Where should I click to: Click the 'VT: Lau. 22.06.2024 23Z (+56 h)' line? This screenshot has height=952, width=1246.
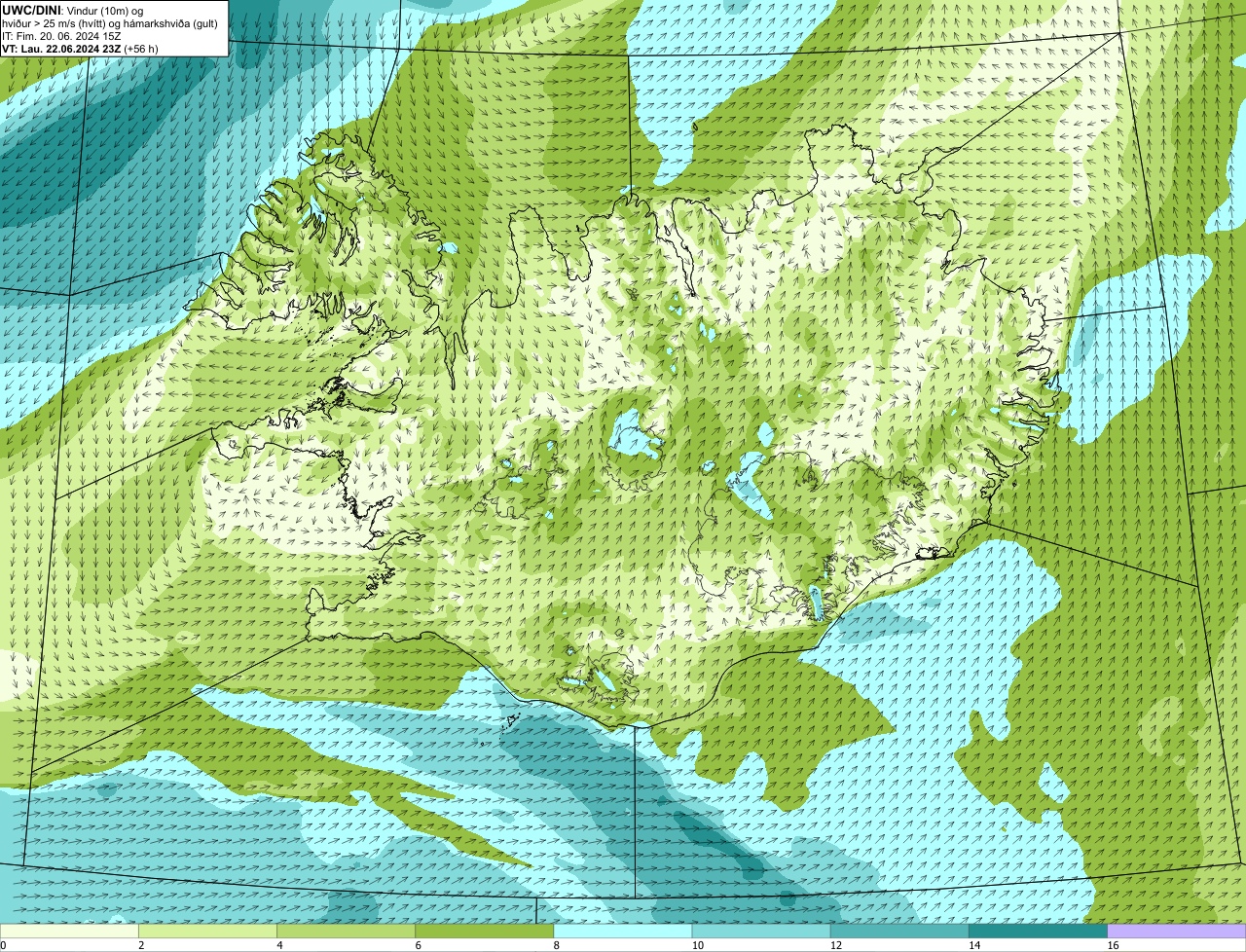[x=80, y=49]
